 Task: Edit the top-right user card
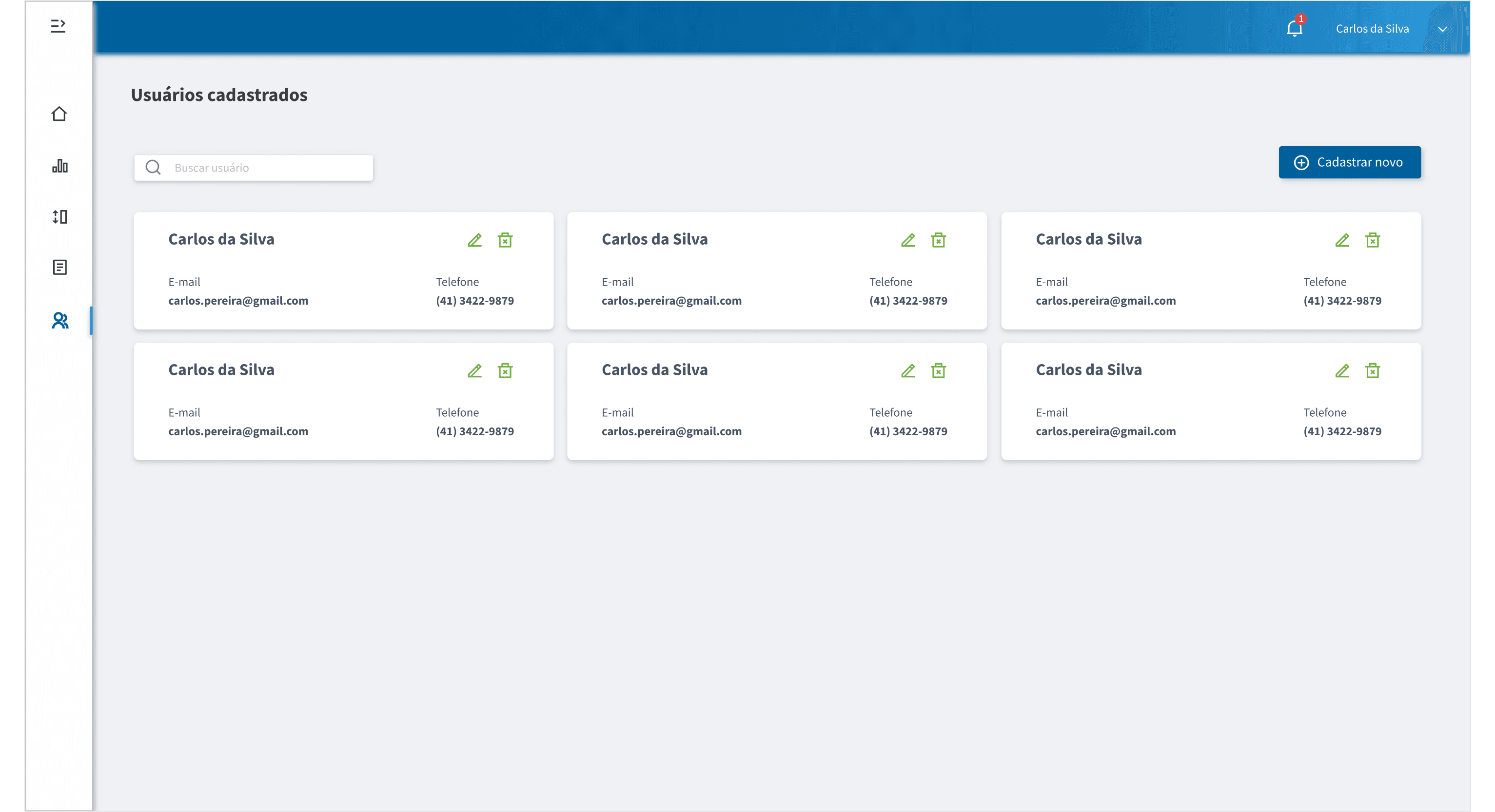tap(1342, 240)
